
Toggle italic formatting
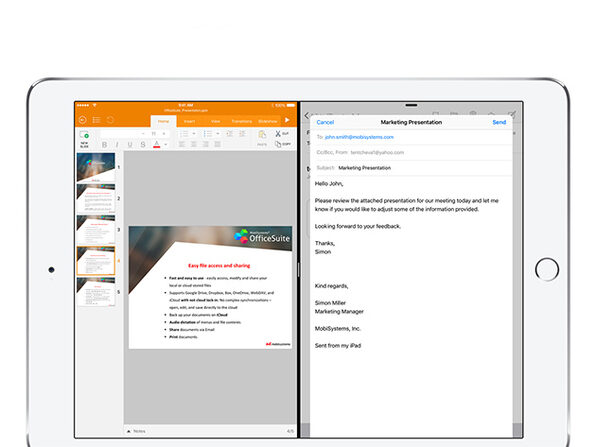(x=117, y=144)
